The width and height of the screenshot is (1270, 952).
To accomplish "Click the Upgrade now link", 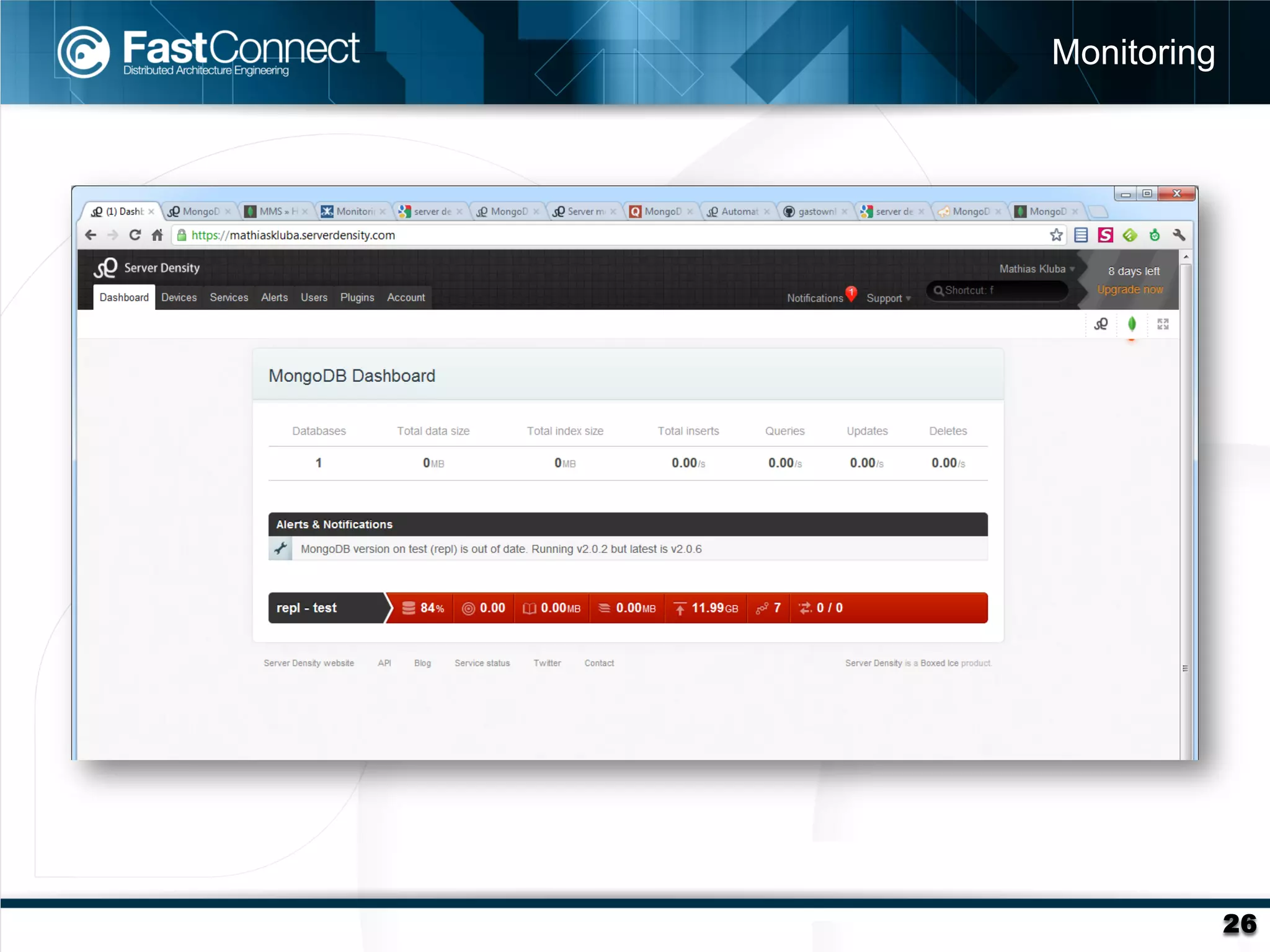I will [x=1130, y=289].
